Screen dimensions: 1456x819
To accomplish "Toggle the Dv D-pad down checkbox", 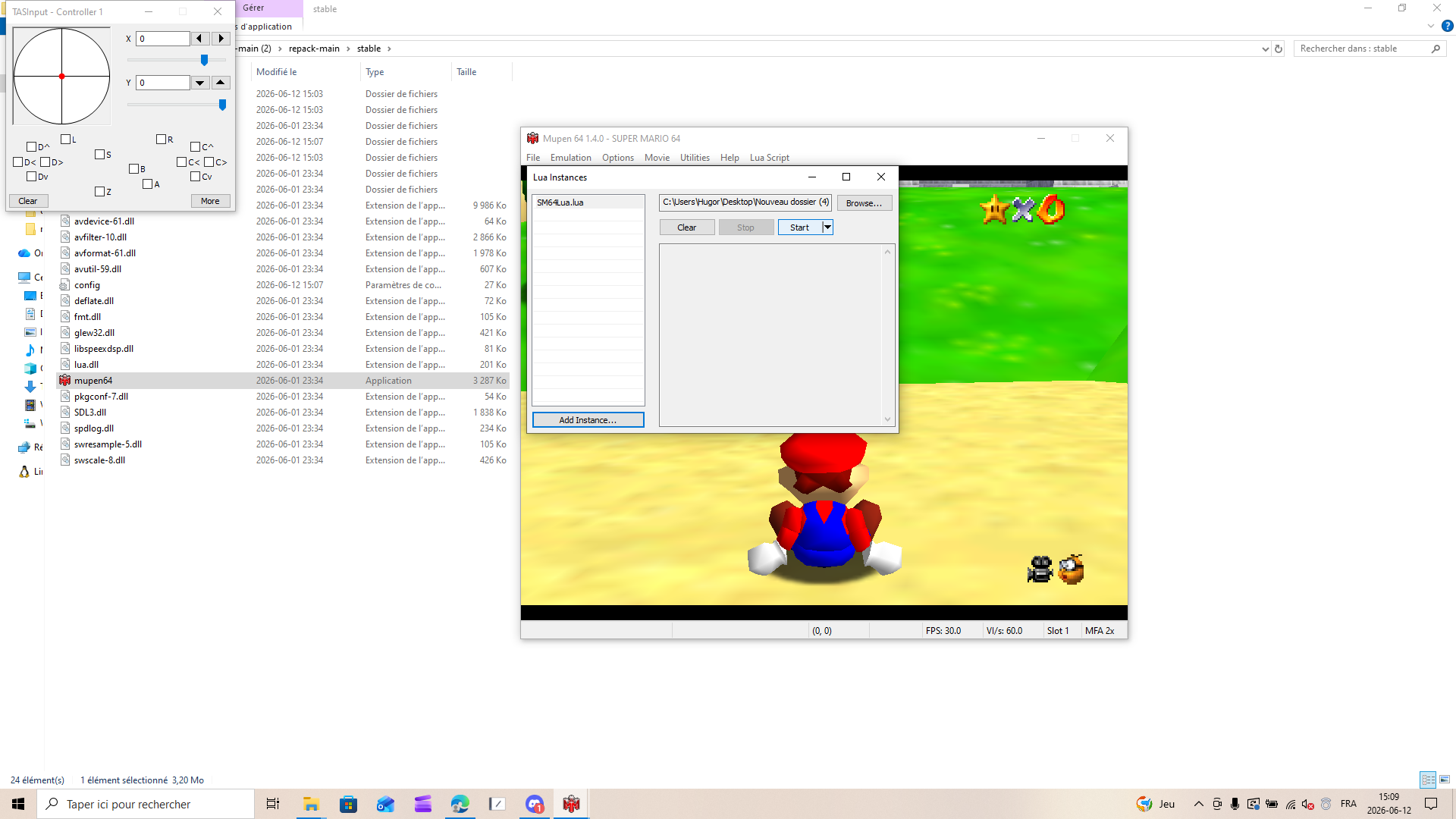I will [x=32, y=177].
